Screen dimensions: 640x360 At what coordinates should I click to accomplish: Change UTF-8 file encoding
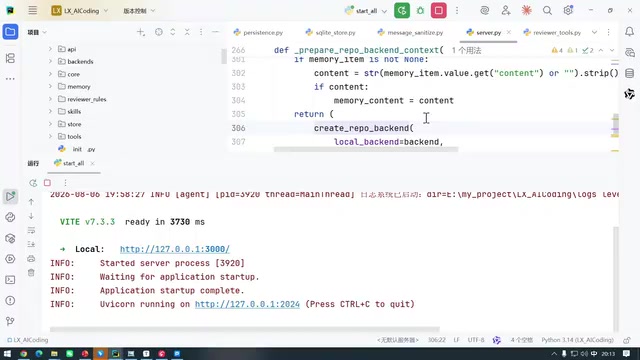tap(476, 340)
